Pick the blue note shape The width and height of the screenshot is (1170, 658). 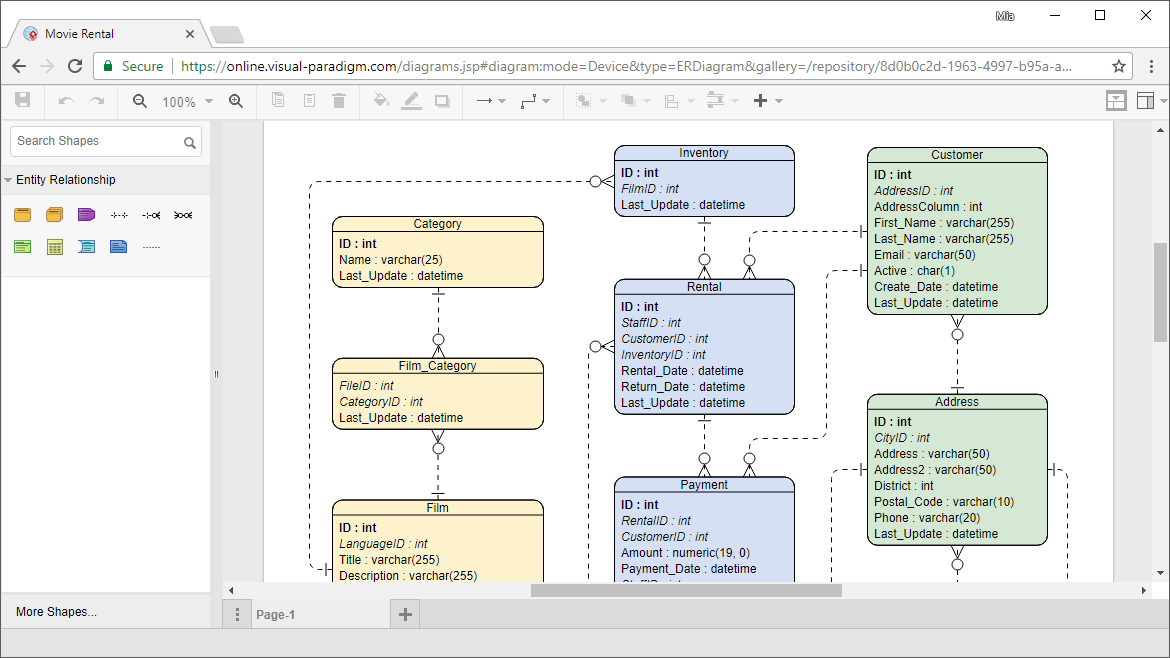coord(119,247)
